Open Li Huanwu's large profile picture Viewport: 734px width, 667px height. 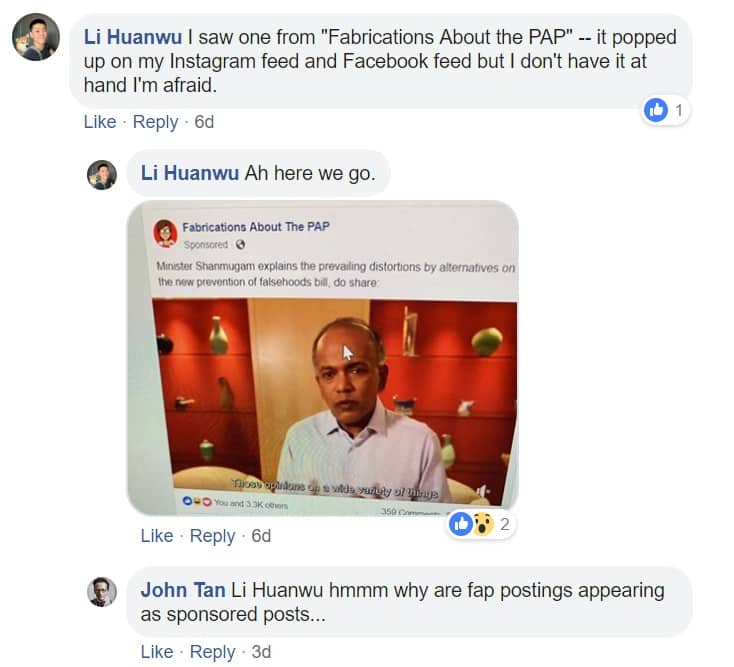[36, 37]
